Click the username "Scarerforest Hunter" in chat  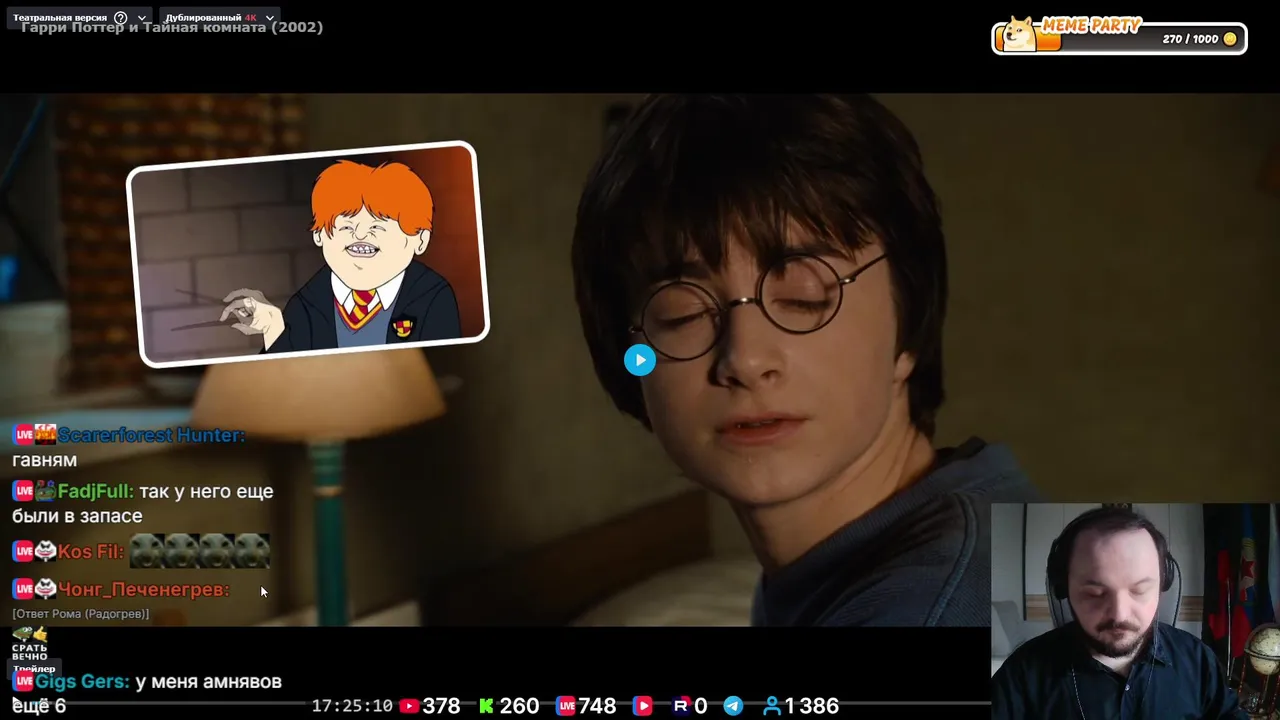pos(151,435)
